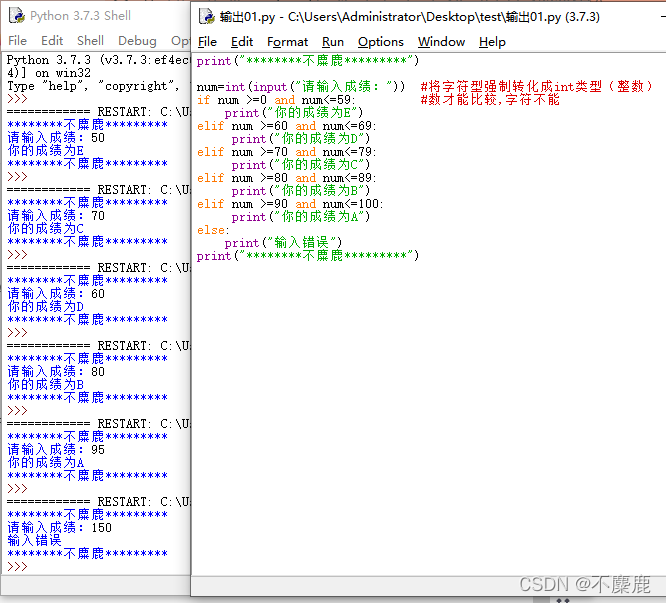Click red comment '#将字符型强制转化成int类型'

click(x=536, y=87)
